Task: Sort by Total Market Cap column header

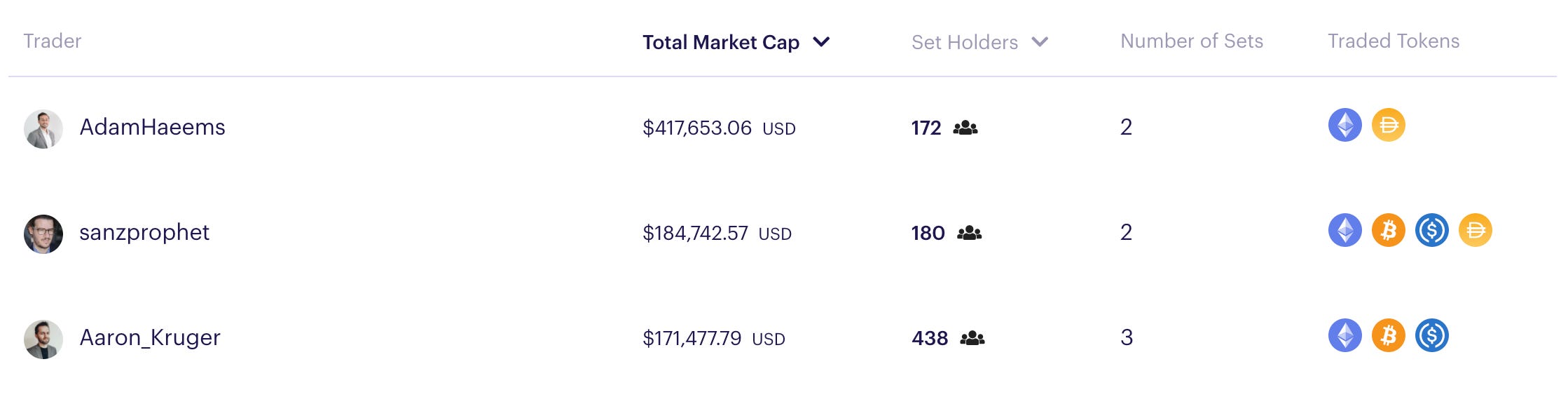Action: tap(720, 42)
